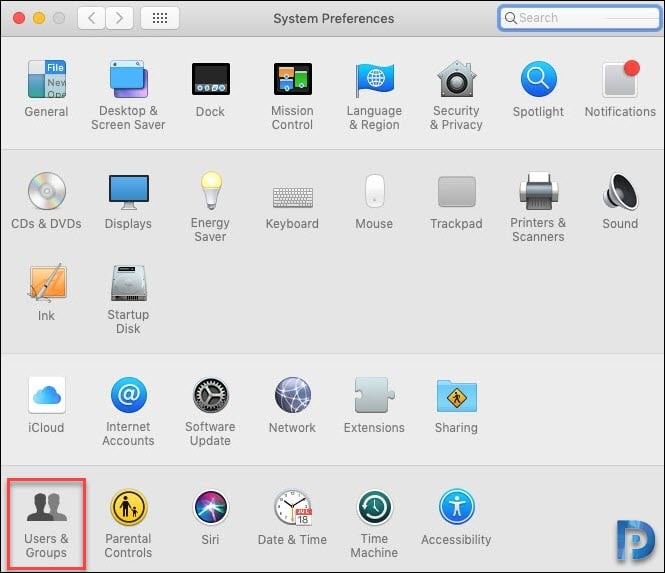Image resolution: width=665 pixels, height=573 pixels.
Task: Click into the Search field
Action: [579, 18]
